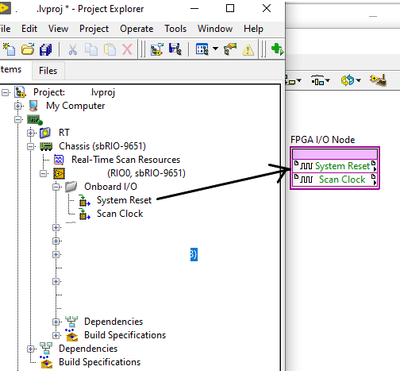Expand the RT tree item
The height and width of the screenshot is (371, 400).
tap(31, 133)
